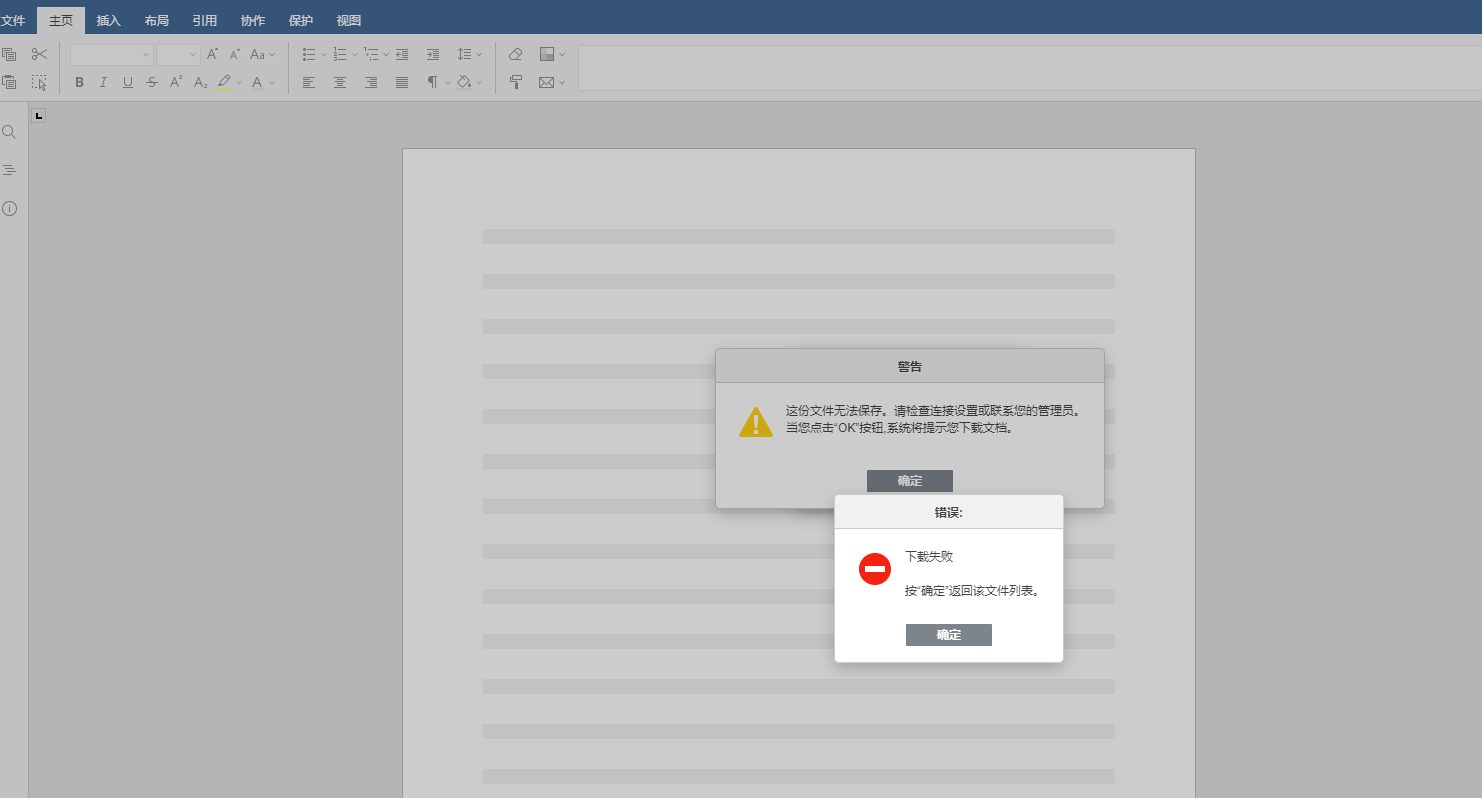Image resolution: width=1482 pixels, height=798 pixels.
Task: Click the Paste icon in the toolbar
Action: [9, 82]
